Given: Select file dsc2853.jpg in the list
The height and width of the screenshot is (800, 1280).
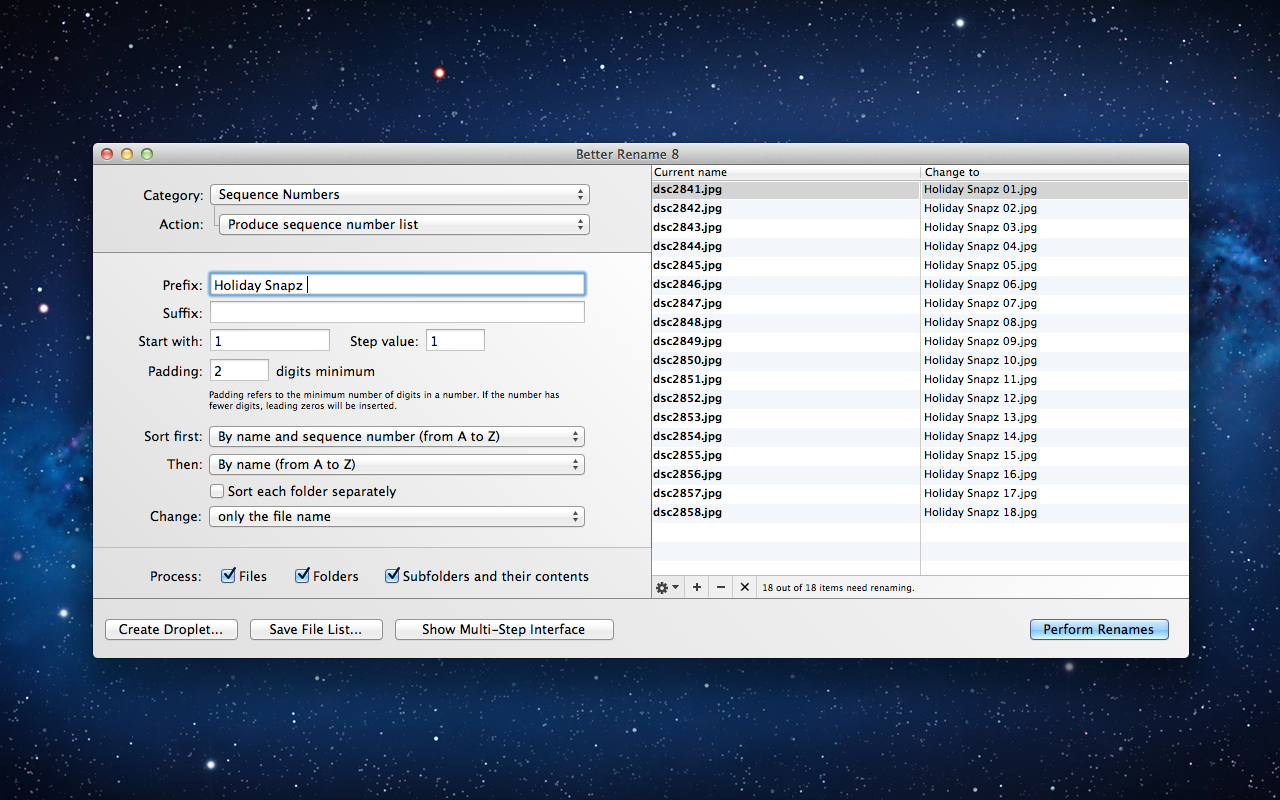Looking at the screenshot, I should point(687,417).
